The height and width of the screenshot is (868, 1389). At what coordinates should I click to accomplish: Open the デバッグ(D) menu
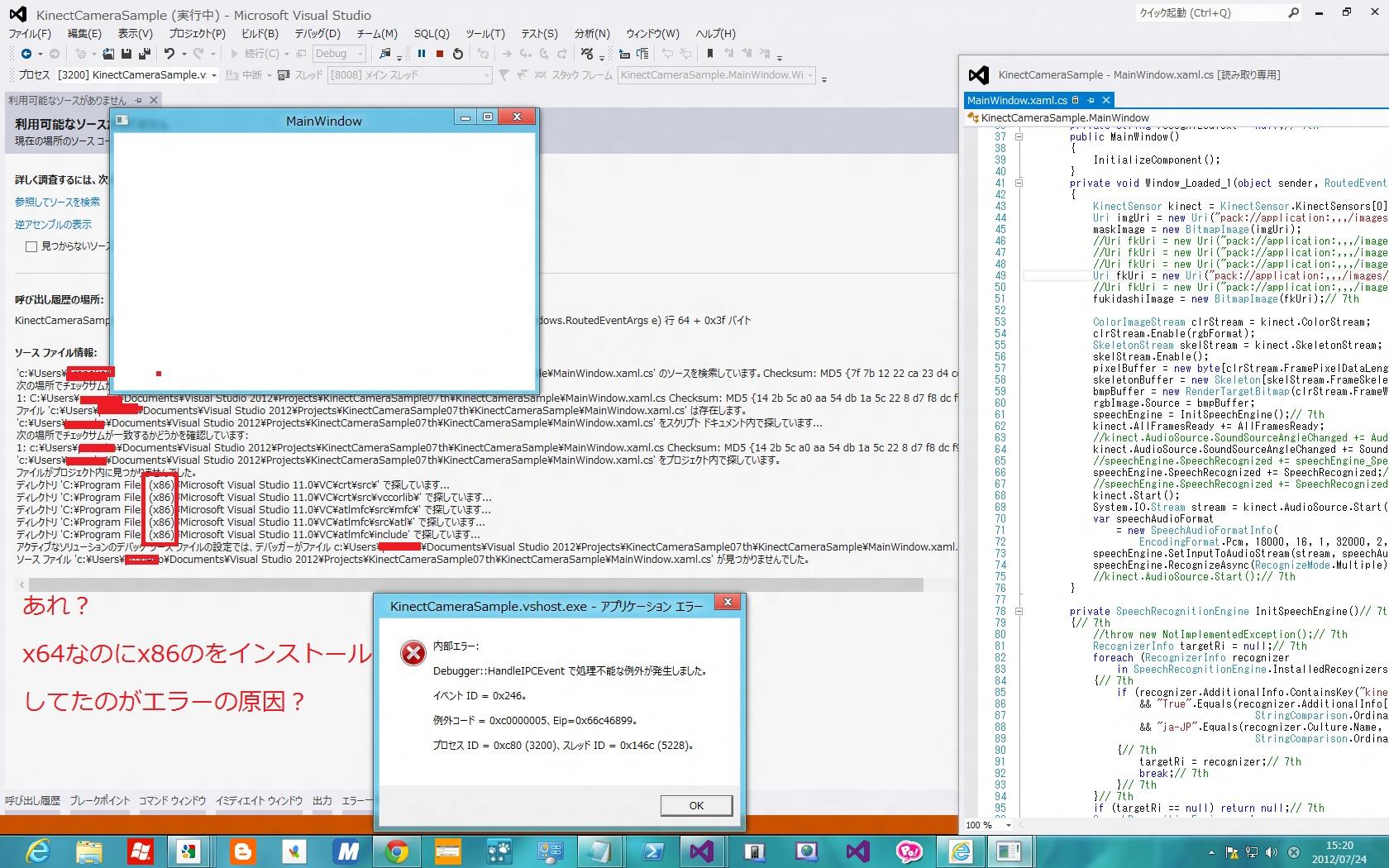pos(317,34)
